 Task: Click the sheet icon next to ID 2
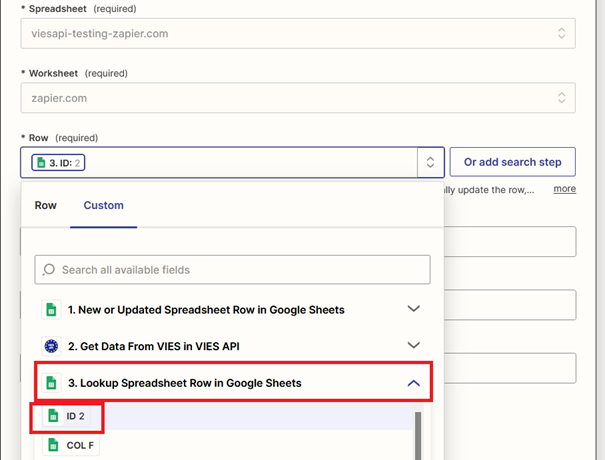click(x=53, y=416)
